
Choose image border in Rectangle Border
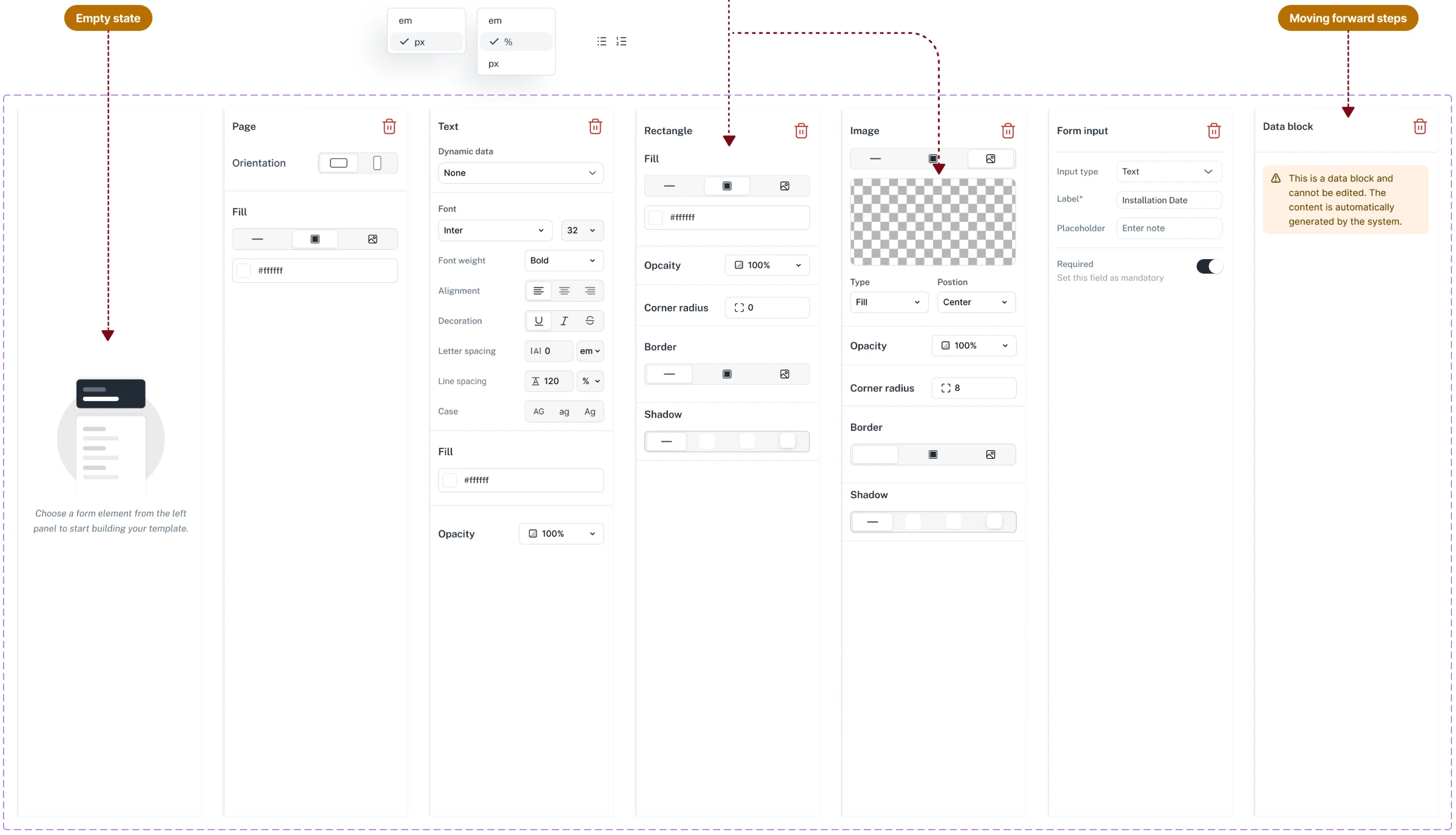tap(784, 374)
